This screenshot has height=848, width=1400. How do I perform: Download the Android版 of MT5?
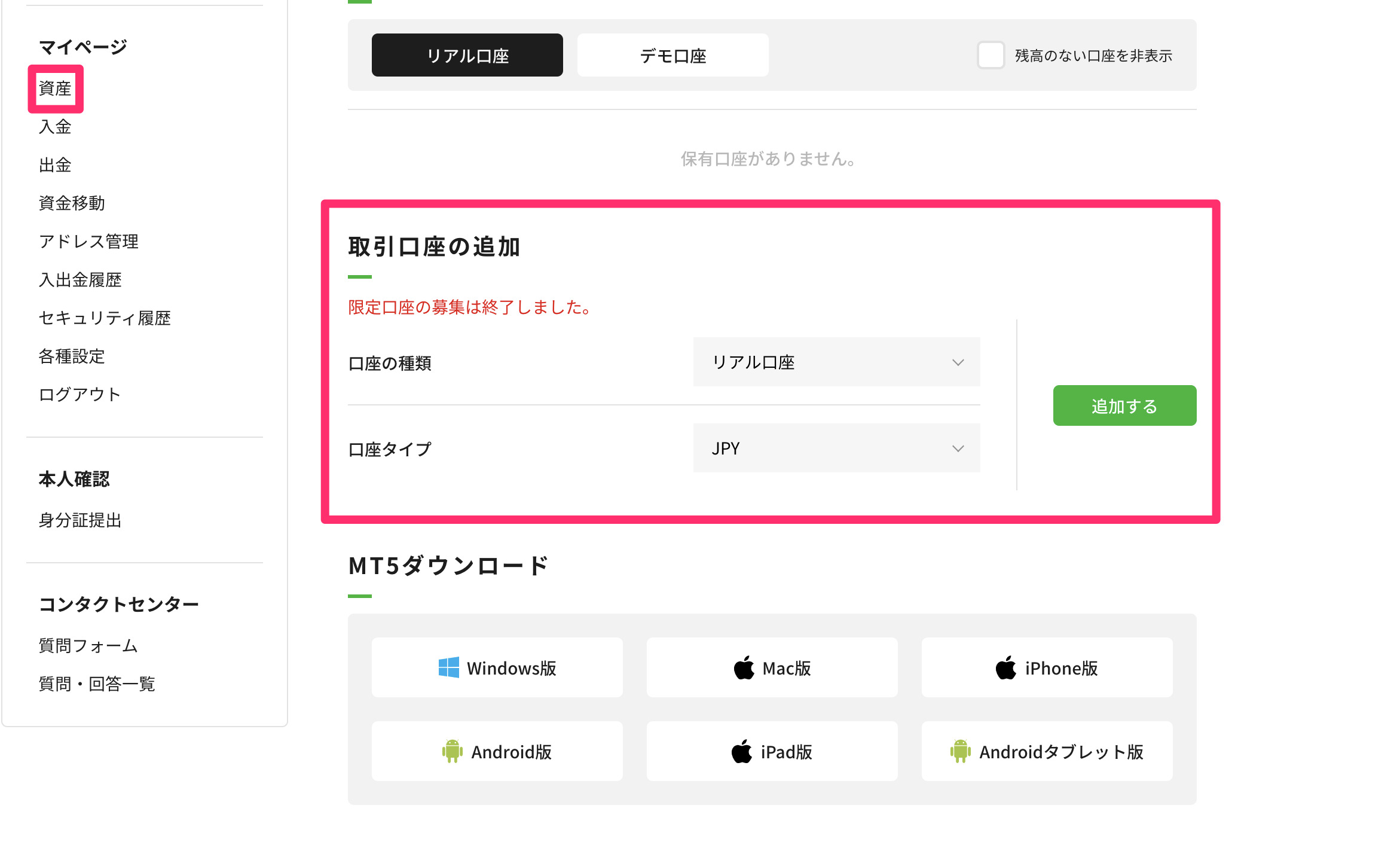(x=497, y=751)
